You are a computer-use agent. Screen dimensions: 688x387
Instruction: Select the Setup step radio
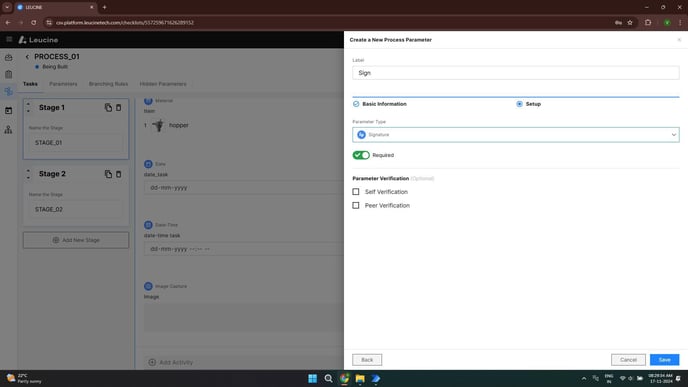pos(520,104)
